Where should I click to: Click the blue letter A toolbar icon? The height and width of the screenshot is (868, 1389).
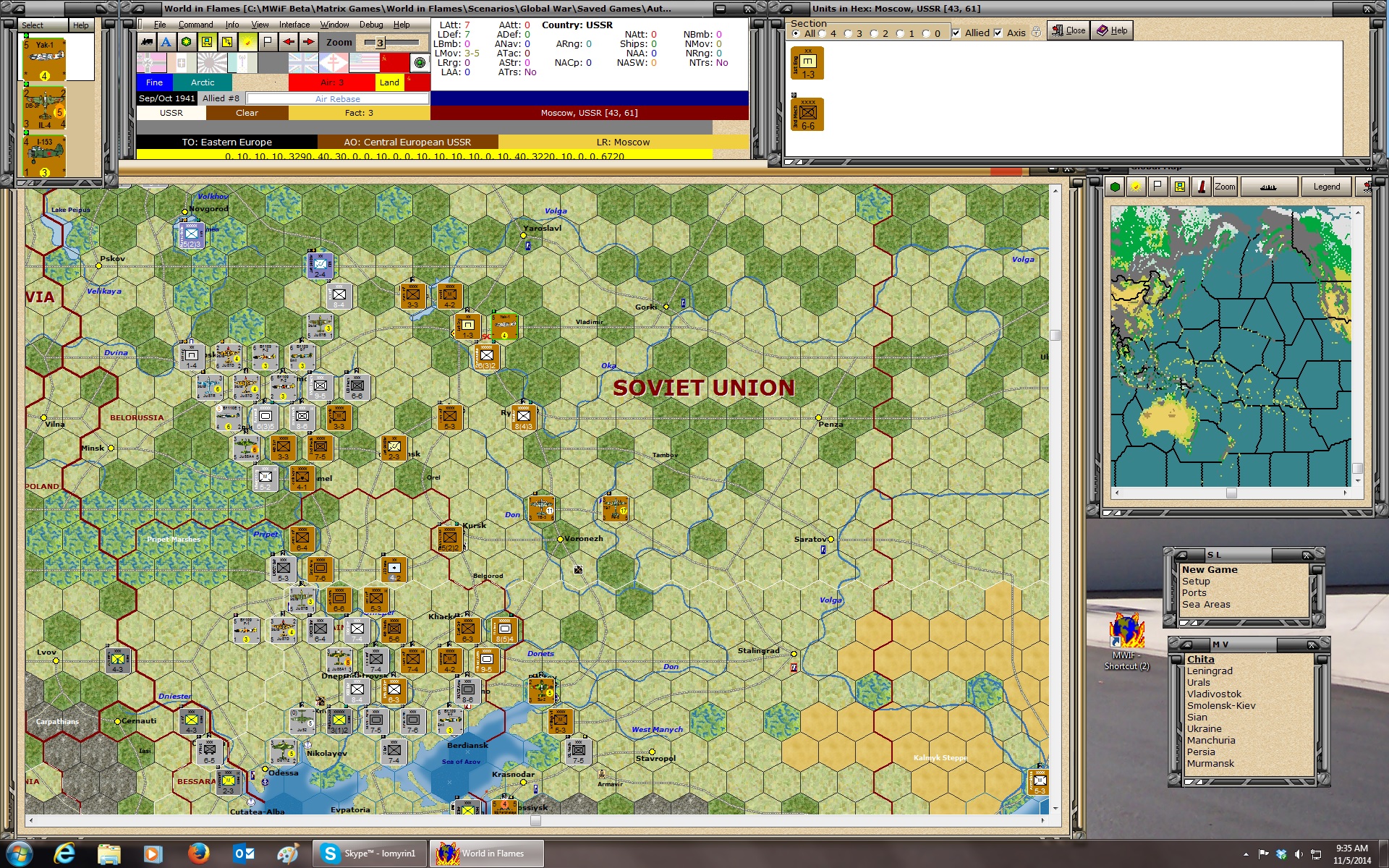[x=166, y=42]
